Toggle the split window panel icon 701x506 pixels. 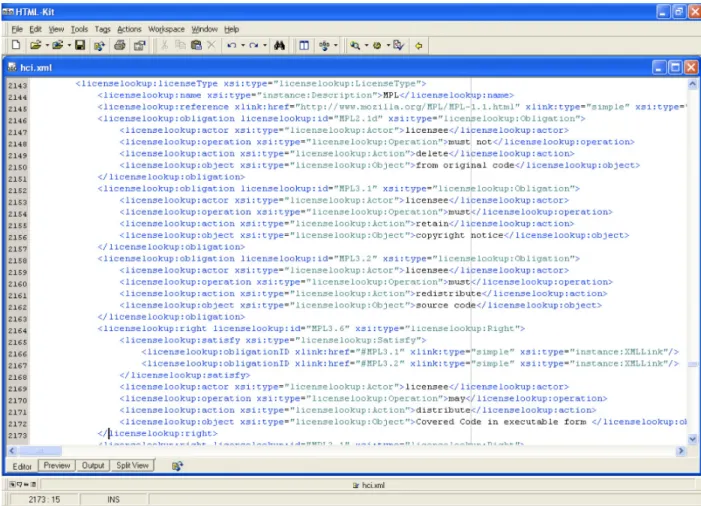[304, 45]
